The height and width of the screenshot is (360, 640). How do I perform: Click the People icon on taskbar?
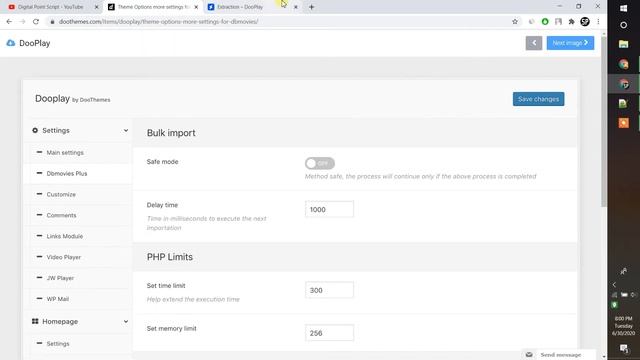click(623, 271)
